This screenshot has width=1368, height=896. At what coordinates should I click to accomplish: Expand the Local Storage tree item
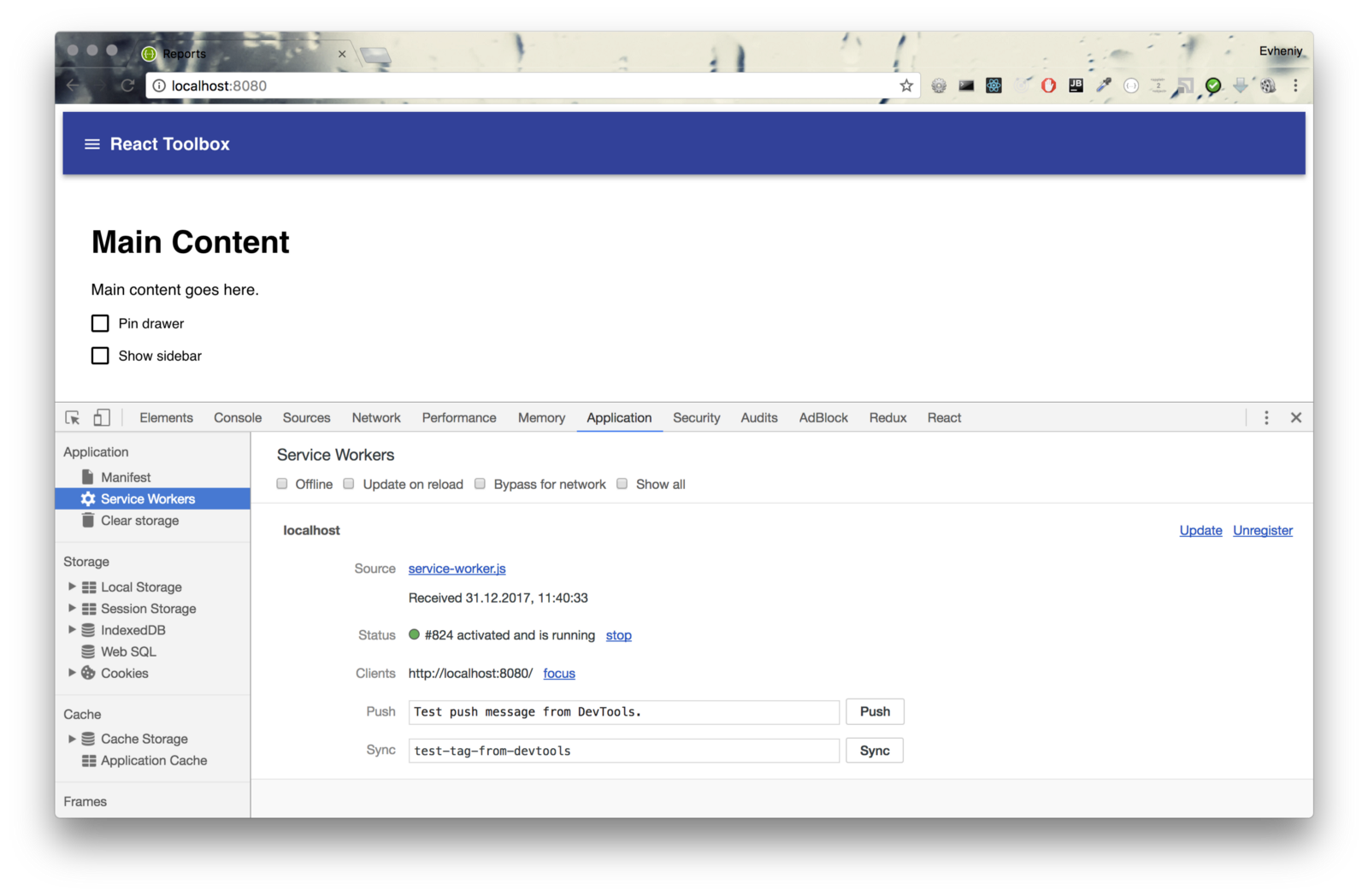click(72, 587)
